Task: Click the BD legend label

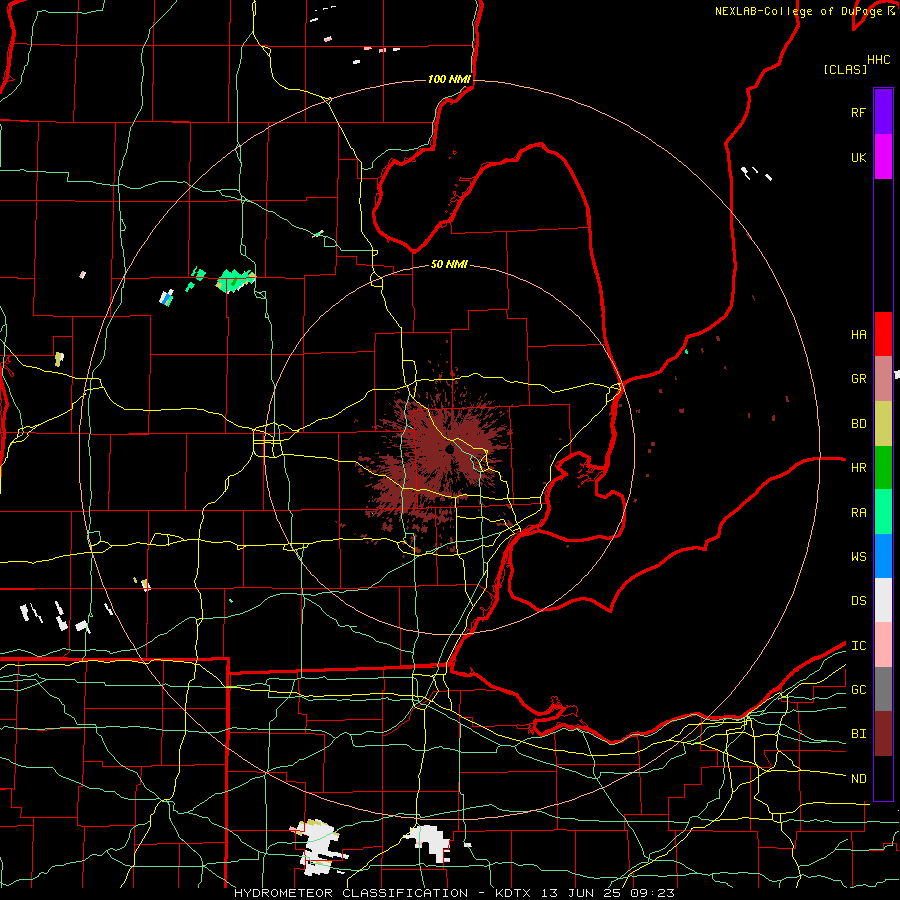Action: (x=858, y=424)
